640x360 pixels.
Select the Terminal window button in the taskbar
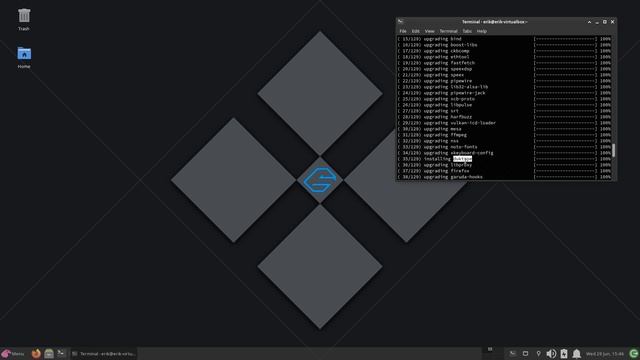[x=104, y=353]
